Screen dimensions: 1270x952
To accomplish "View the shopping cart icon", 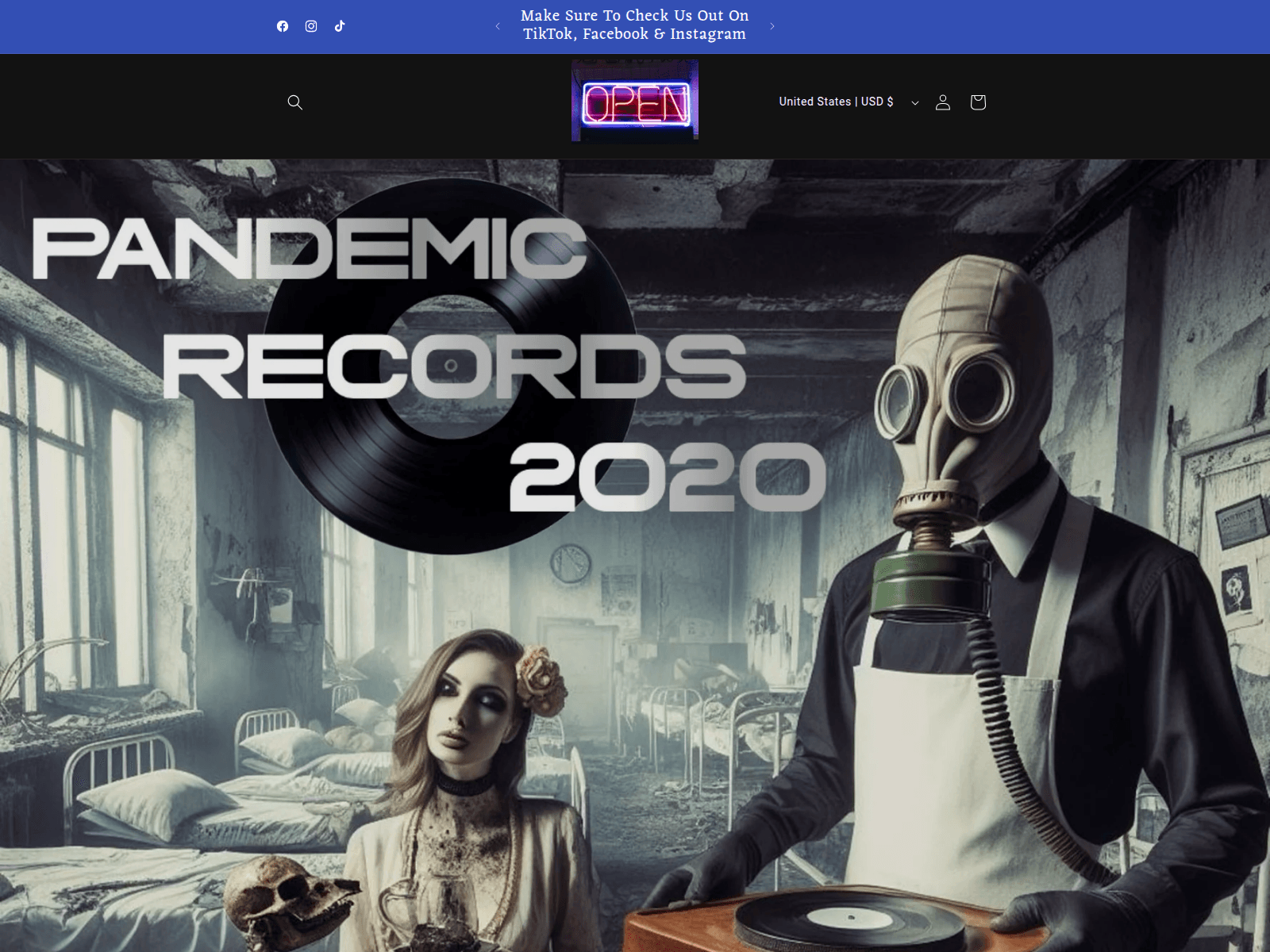I will click(978, 102).
